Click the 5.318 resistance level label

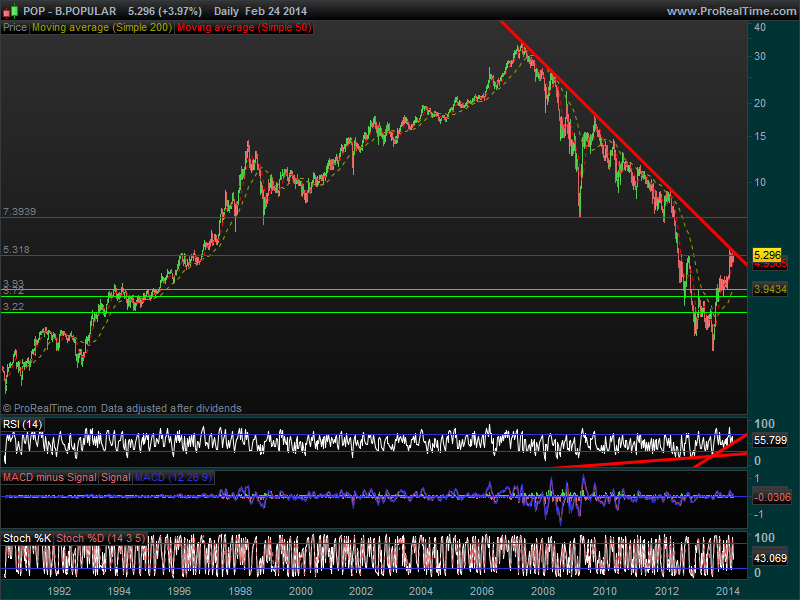(x=16, y=249)
